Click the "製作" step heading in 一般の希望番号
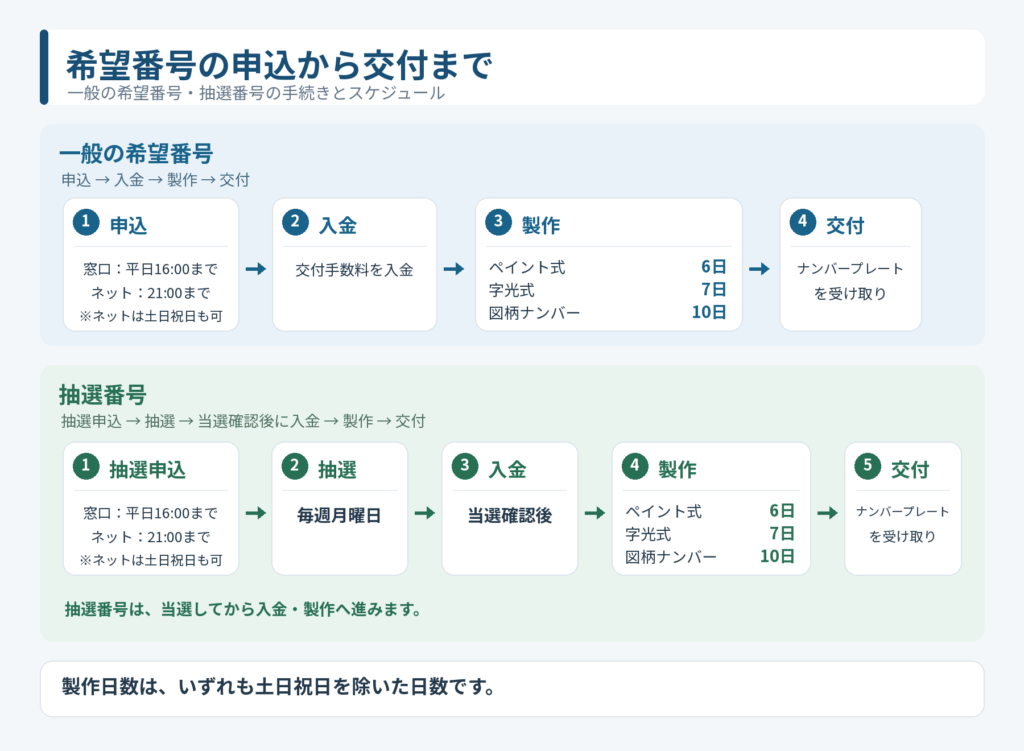Image resolution: width=1024 pixels, height=751 pixels. pos(541,226)
